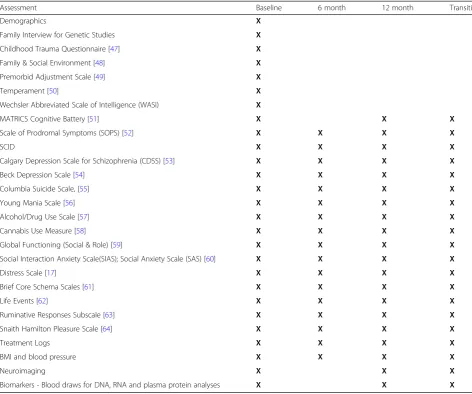Follow citation [58] for Cannabis Use Measure

(x=80, y=231)
